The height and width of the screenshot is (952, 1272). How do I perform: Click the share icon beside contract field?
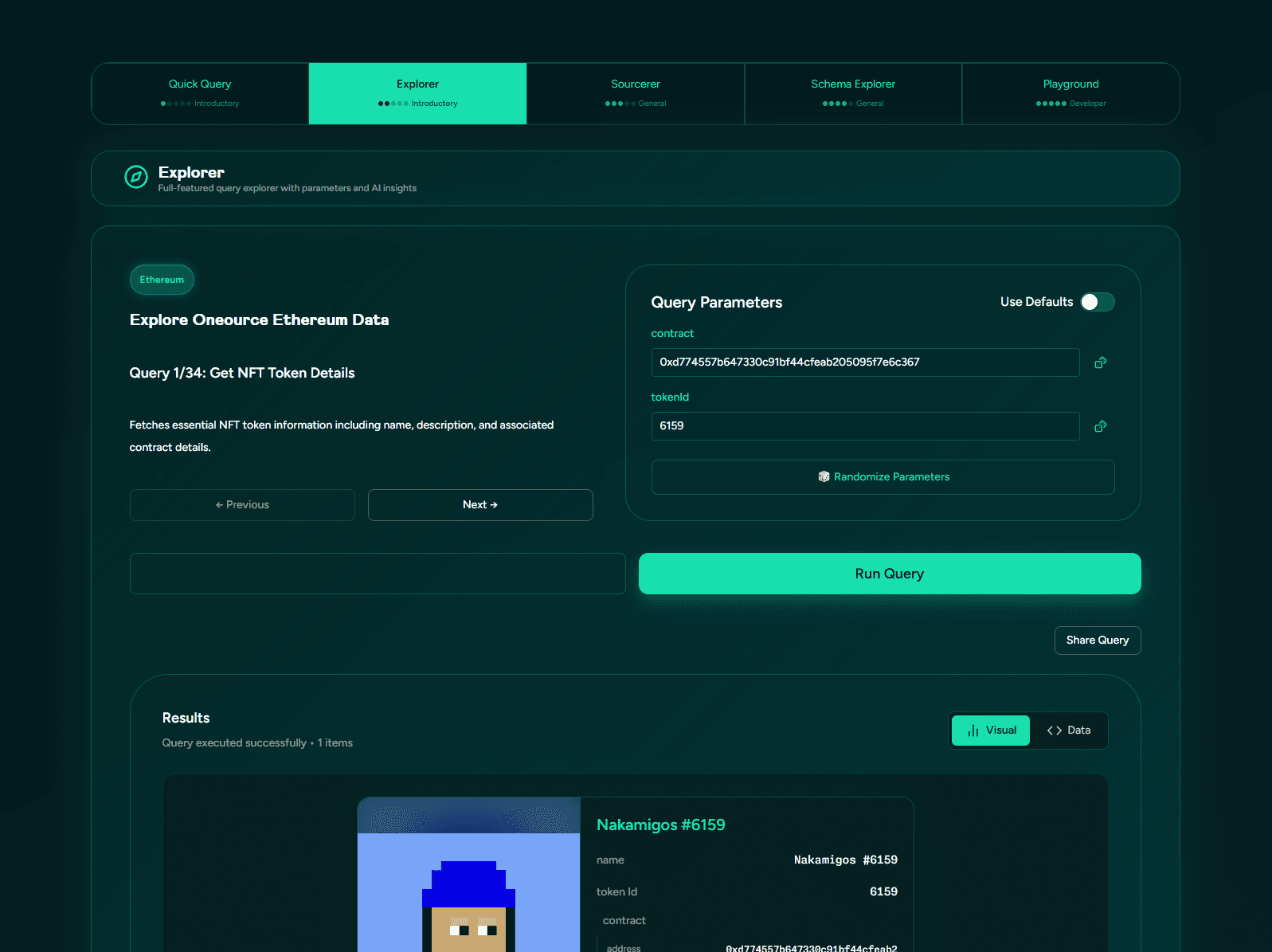point(1100,362)
